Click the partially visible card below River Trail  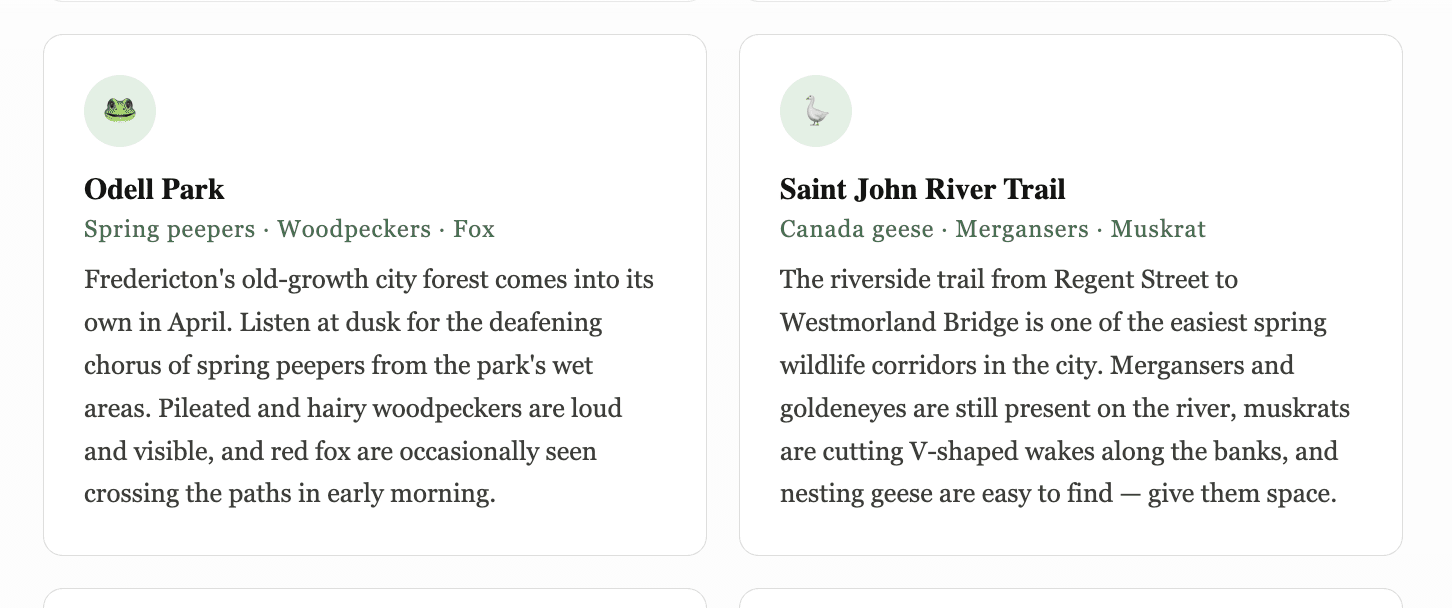1070,599
